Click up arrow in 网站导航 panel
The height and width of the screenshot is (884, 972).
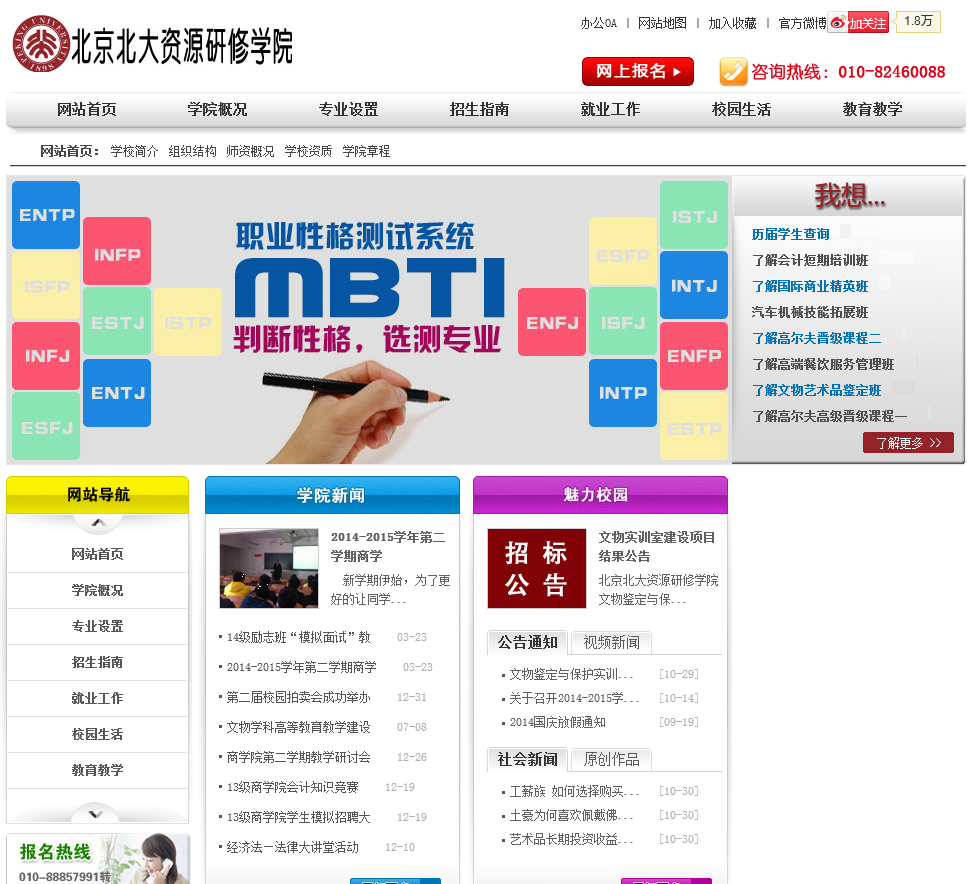click(x=98, y=523)
